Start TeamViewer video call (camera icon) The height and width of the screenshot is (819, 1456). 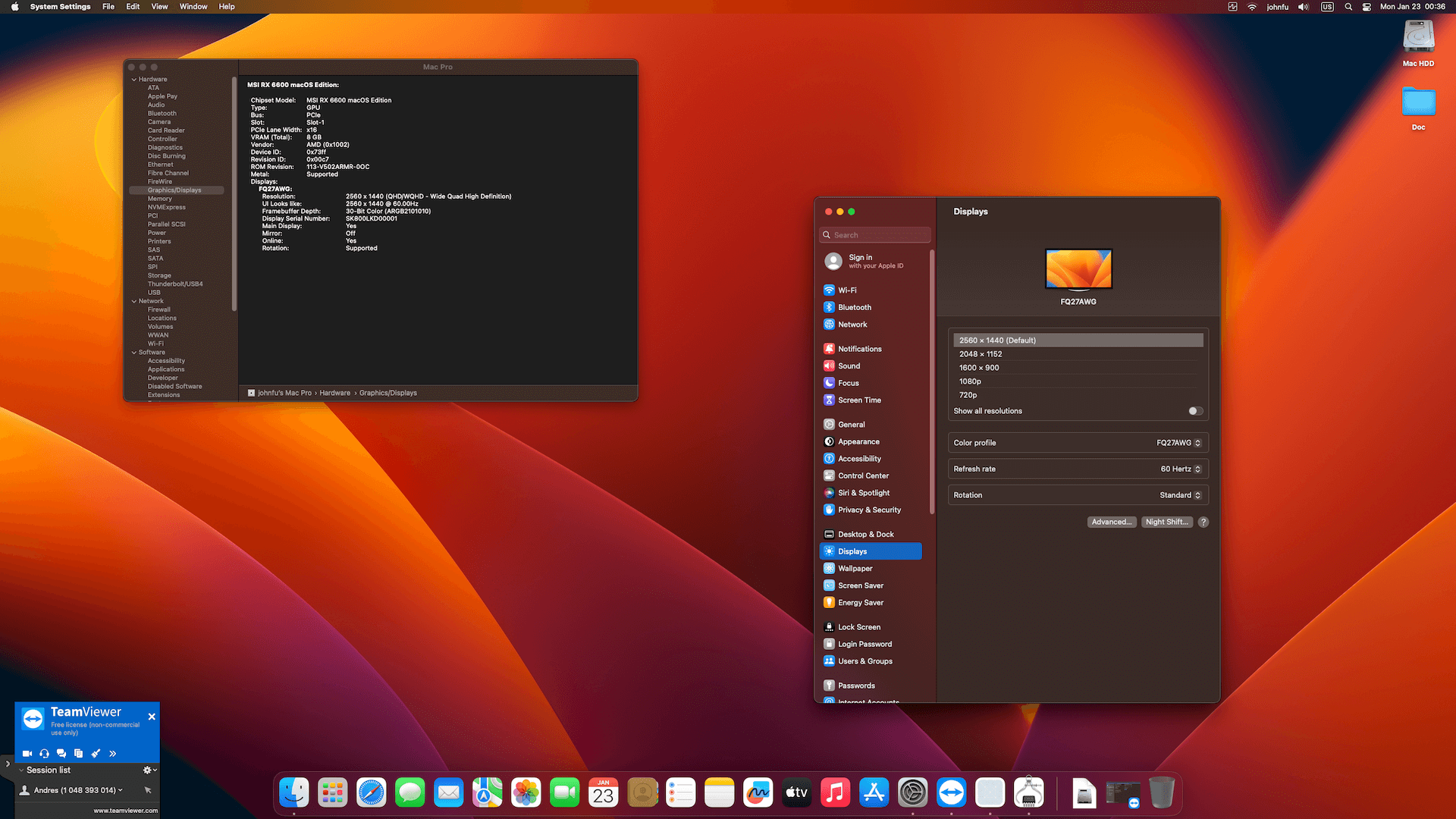coord(27,754)
